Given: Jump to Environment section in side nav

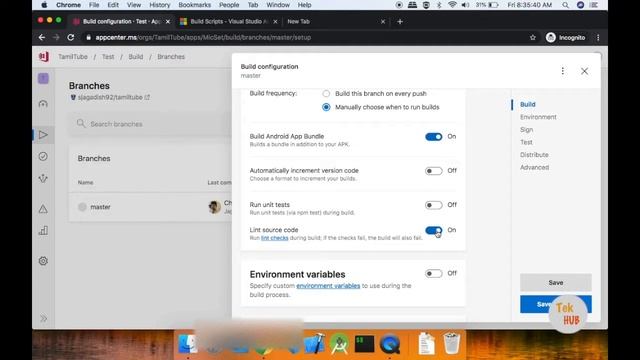Looking at the screenshot, I should tap(538, 117).
